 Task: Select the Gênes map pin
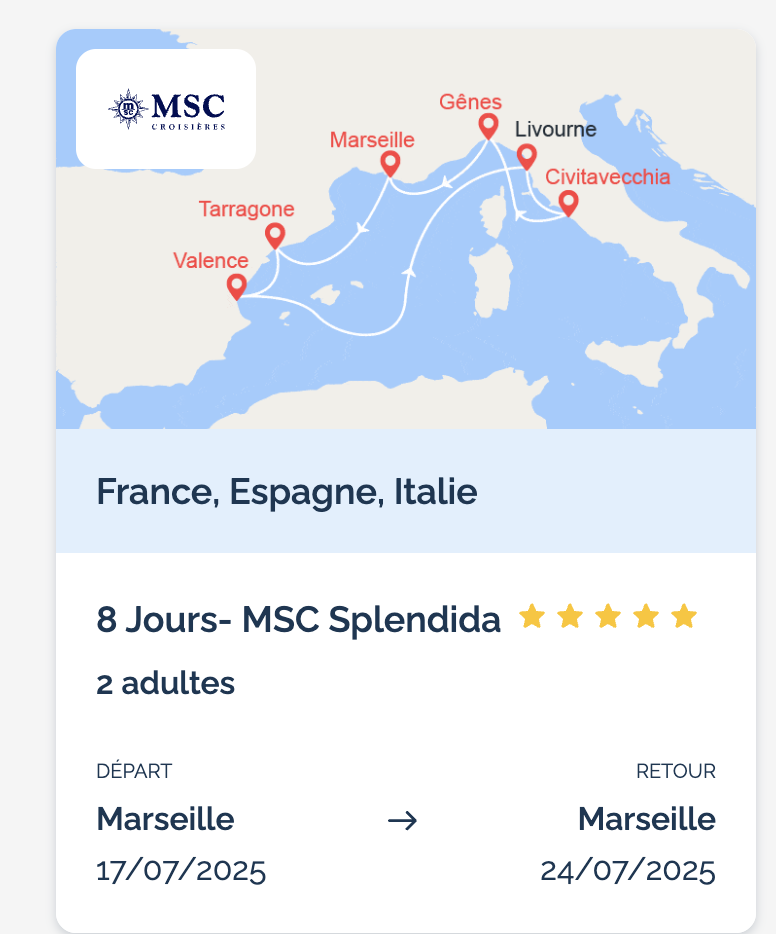pos(488,126)
